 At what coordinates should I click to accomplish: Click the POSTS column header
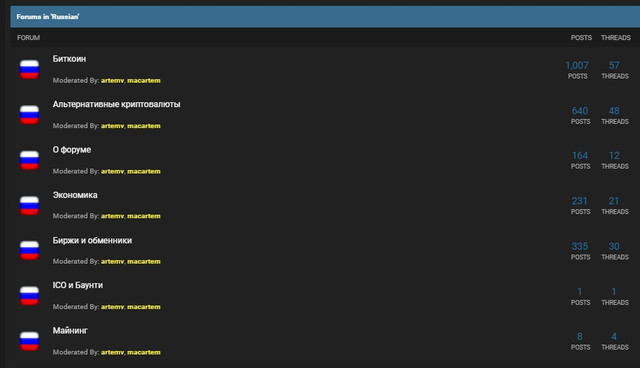pyautogui.click(x=581, y=38)
